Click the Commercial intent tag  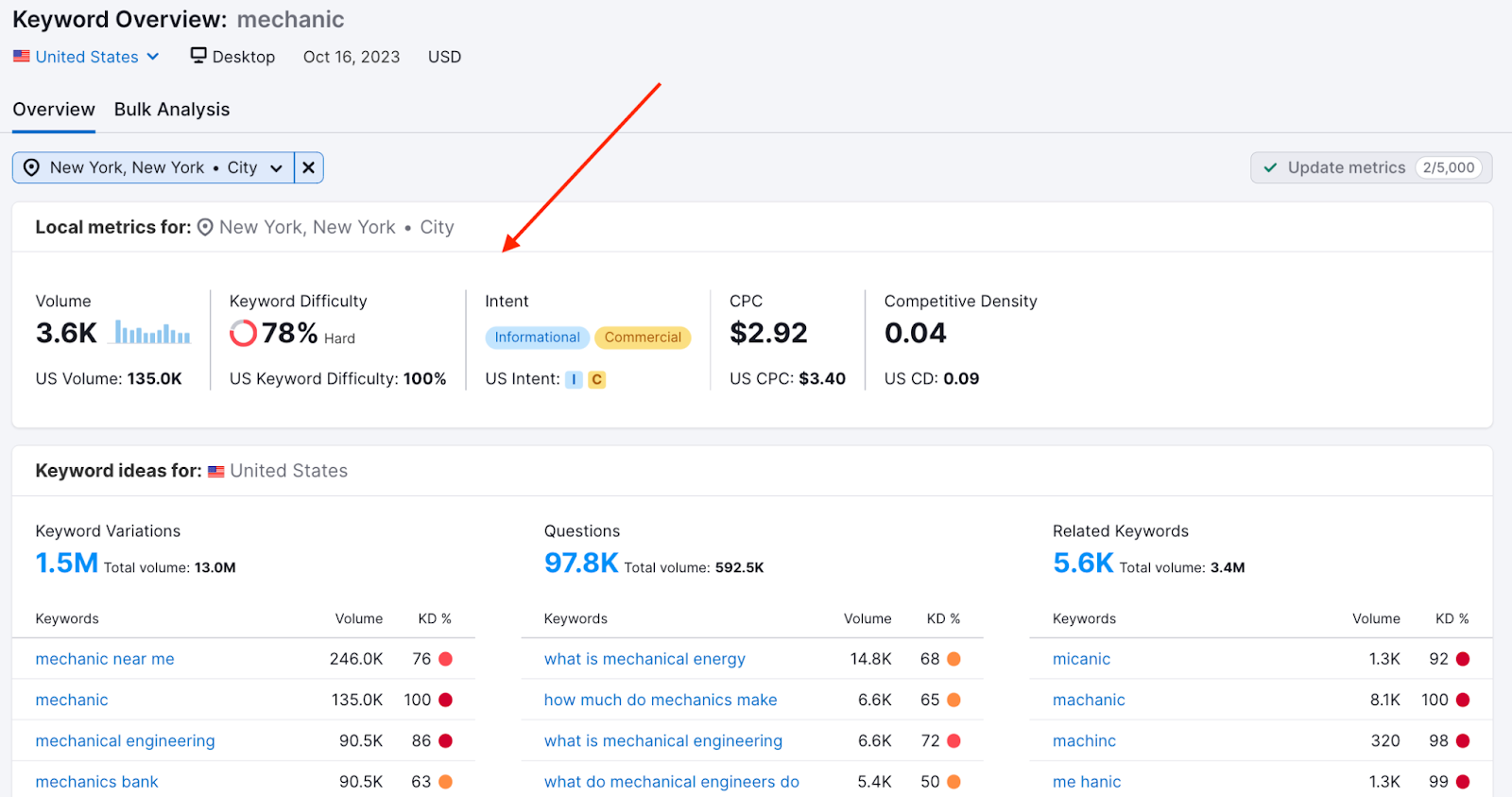pyautogui.click(x=643, y=338)
